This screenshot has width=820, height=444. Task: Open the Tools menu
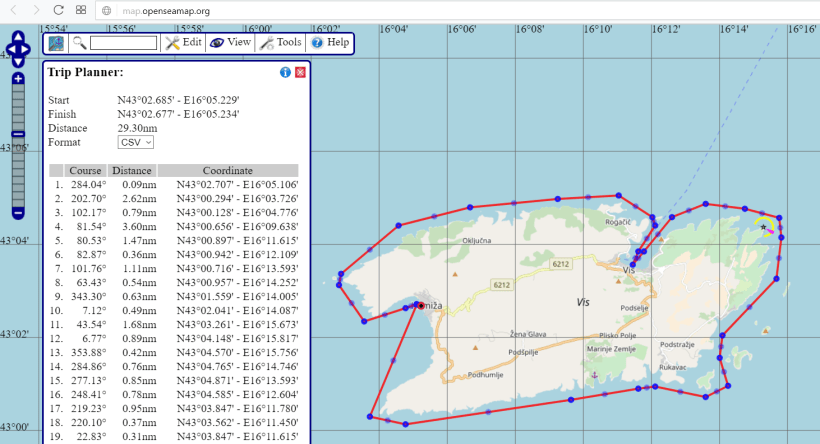[x=280, y=43]
